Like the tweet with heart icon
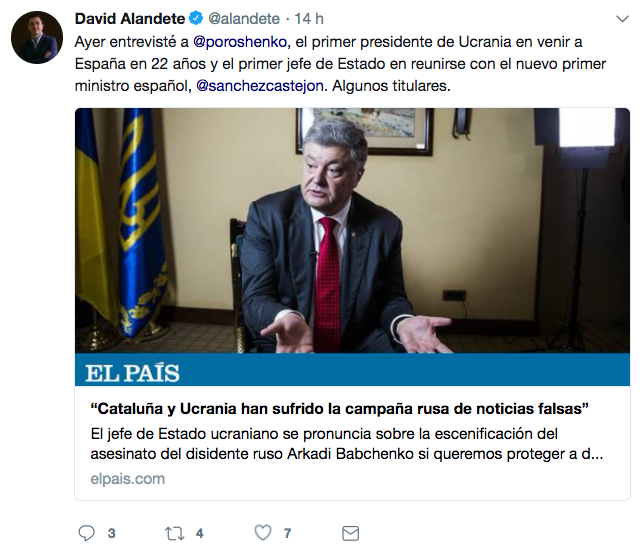 click(263, 533)
